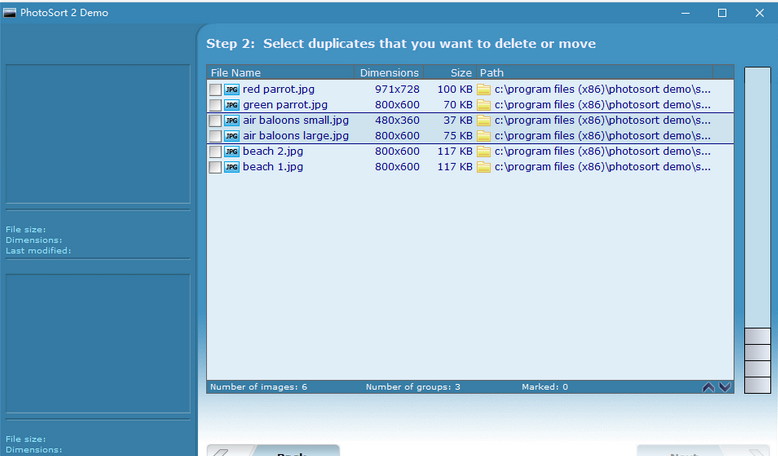Viewport: 778px width, 456px height.
Task: Sort list by Path column header
Action: [594, 72]
